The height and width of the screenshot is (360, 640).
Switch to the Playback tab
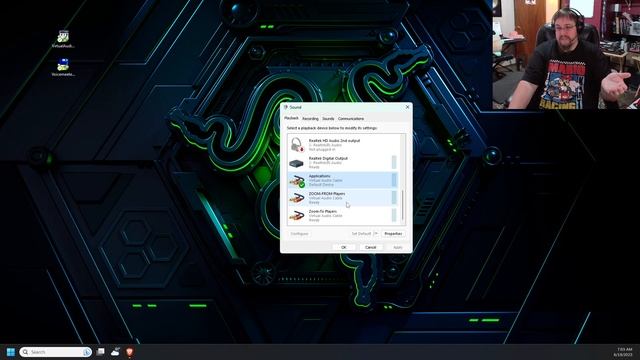coord(291,118)
